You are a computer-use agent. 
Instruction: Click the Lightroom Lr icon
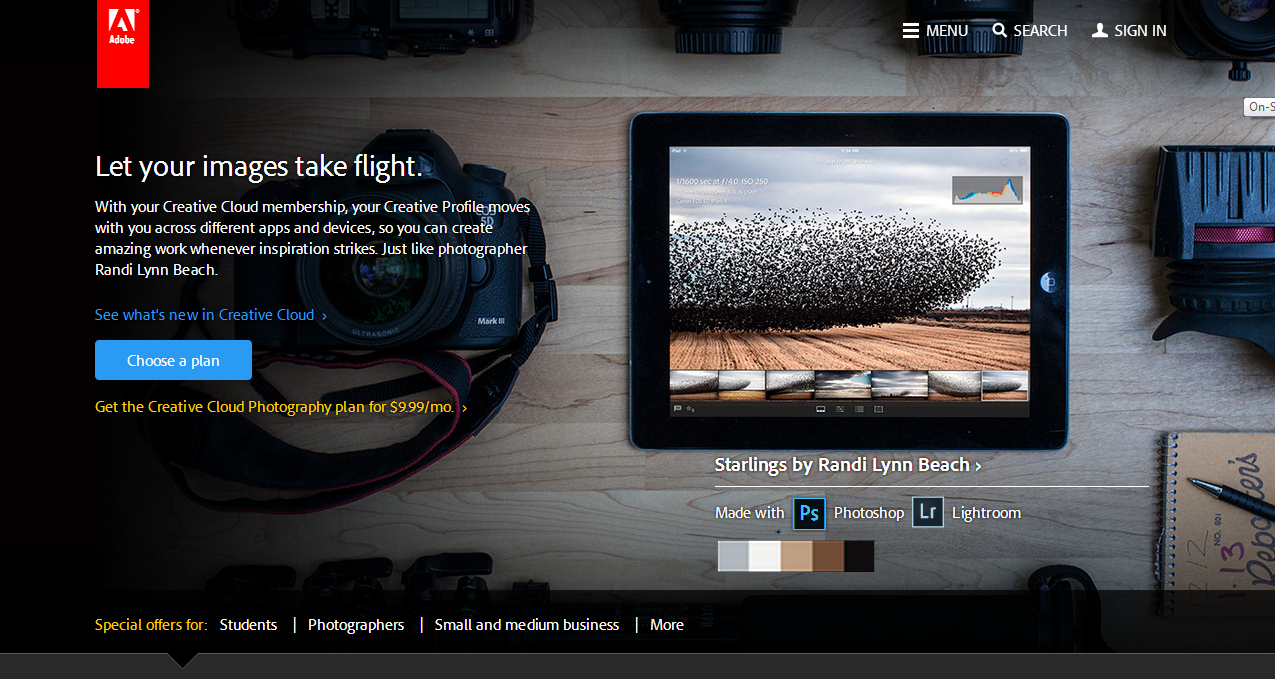[x=928, y=512]
